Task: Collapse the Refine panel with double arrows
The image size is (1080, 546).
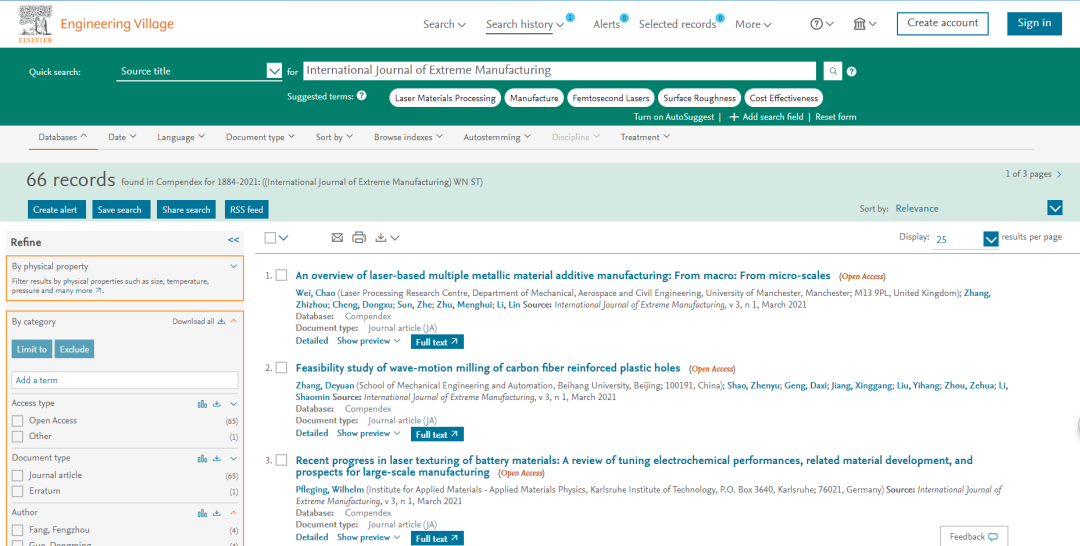Action: (x=233, y=240)
